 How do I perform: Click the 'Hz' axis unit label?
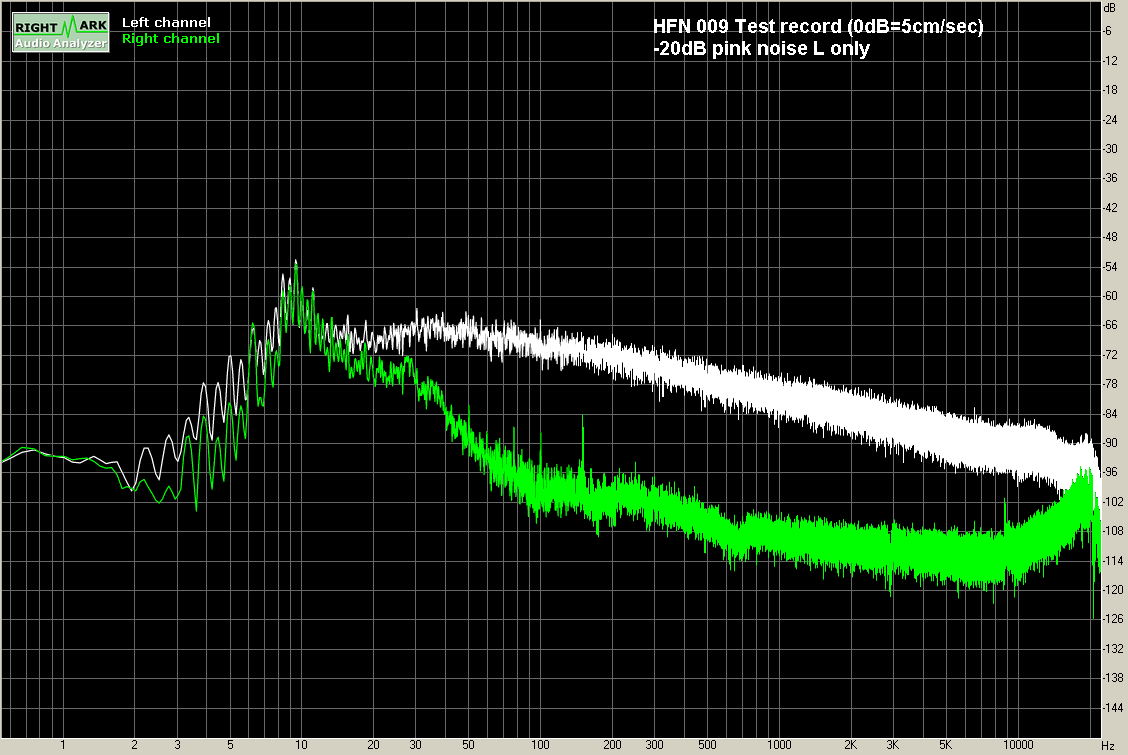click(1108, 746)
